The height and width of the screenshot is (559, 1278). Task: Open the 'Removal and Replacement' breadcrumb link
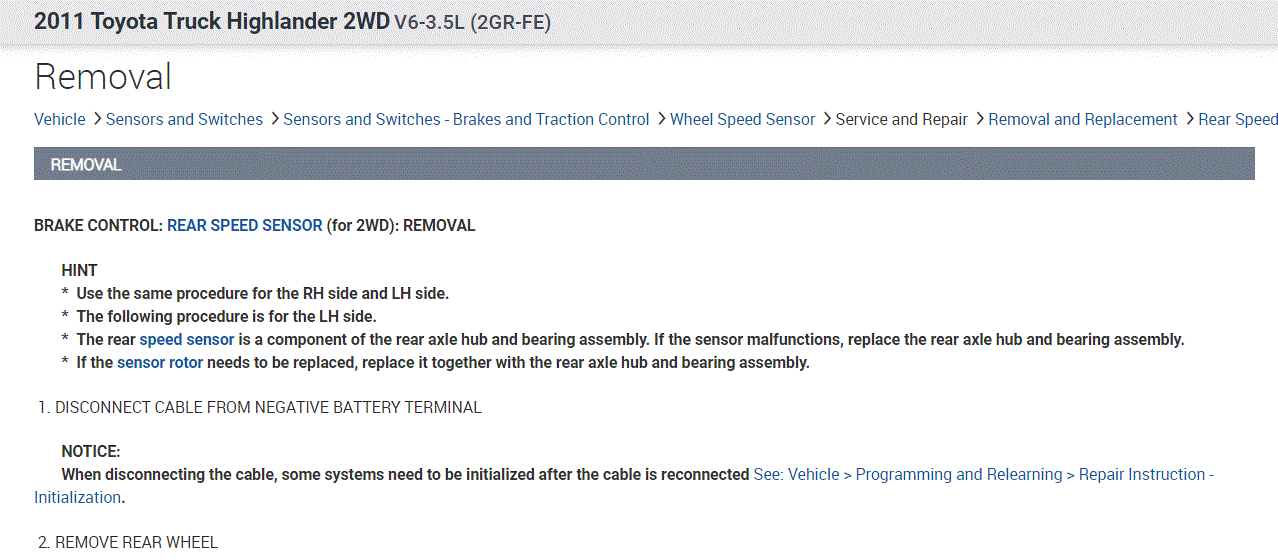pyautogui.click(x=1082, y=119)
